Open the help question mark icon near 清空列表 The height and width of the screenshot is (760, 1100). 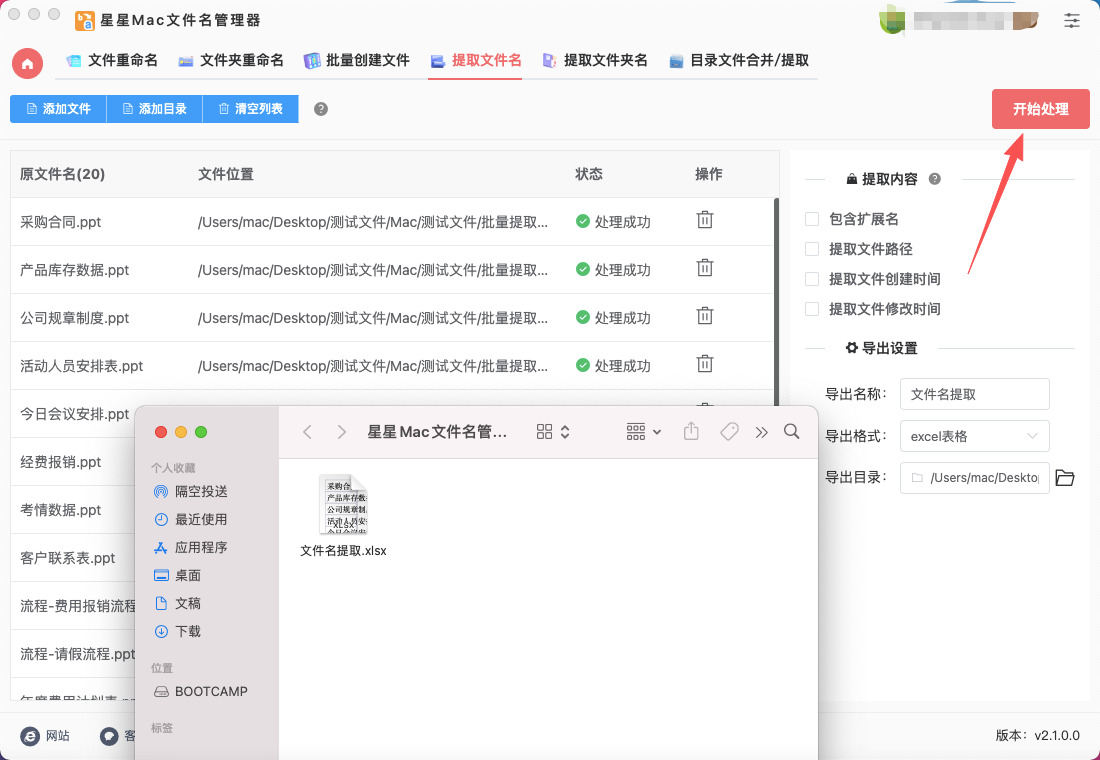tap(321, 109)
